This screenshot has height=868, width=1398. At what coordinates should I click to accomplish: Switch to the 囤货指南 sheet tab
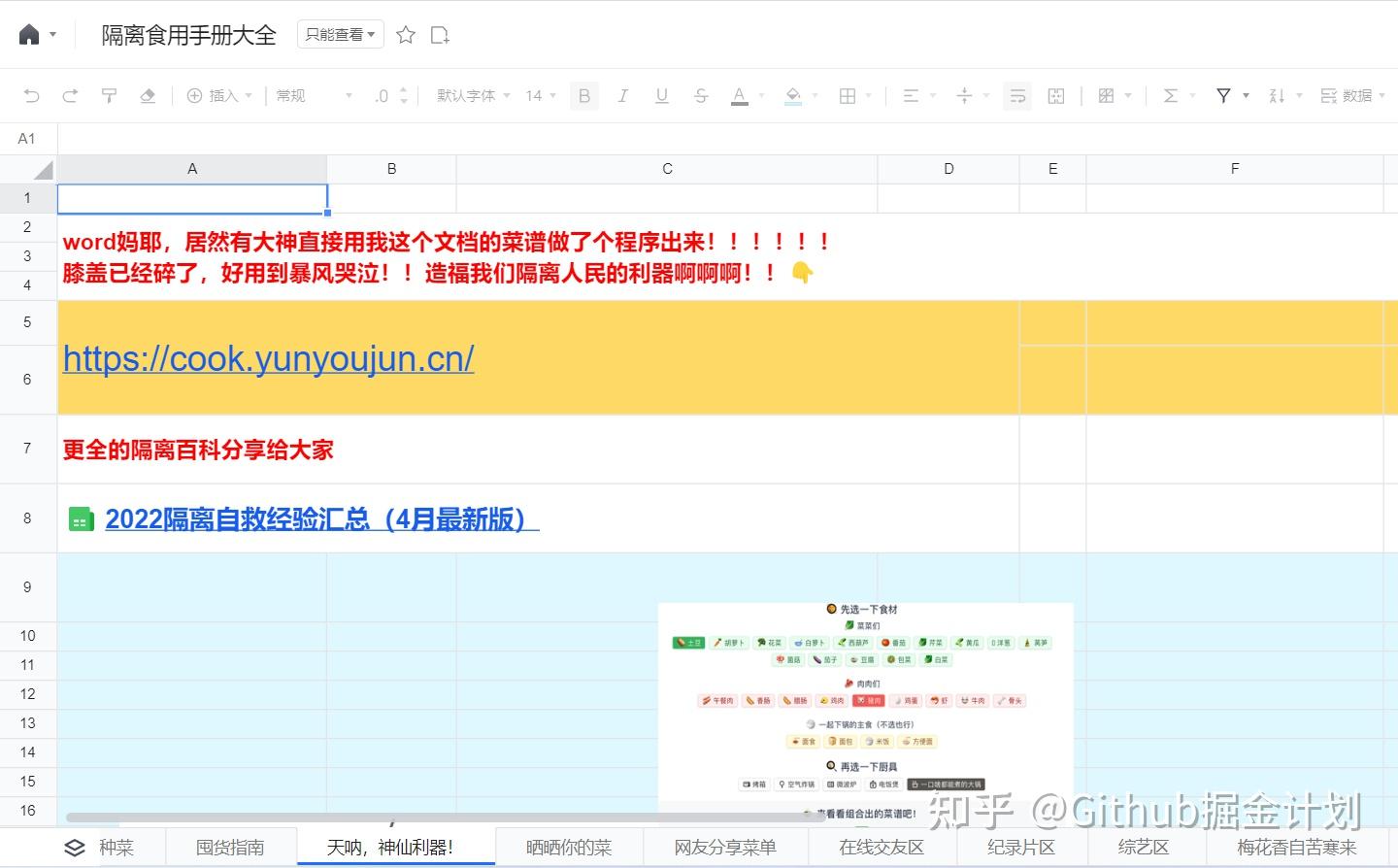pos(231,847)
